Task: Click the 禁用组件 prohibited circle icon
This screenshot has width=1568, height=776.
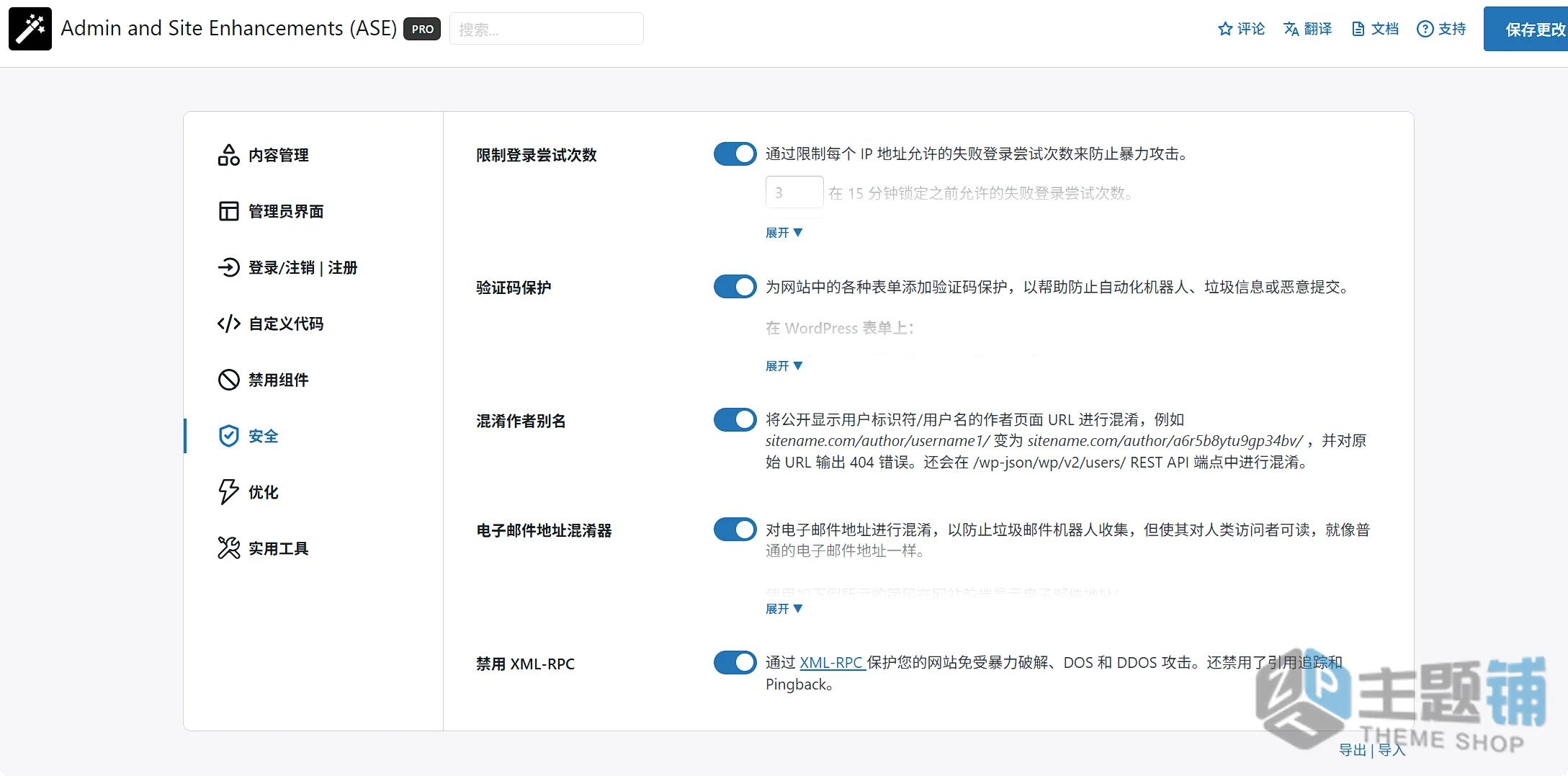Action: coord(228,380)
